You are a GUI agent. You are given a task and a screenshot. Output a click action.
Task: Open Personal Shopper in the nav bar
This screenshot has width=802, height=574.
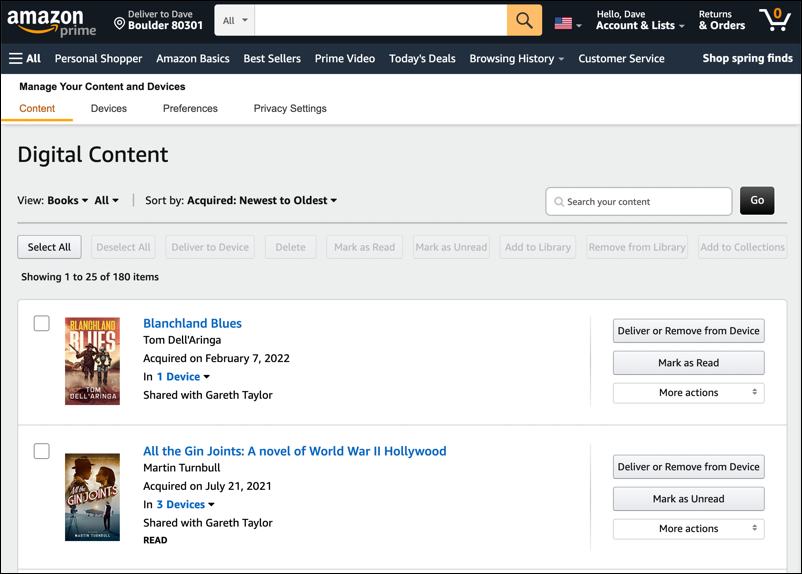click(x=98, y=59)
